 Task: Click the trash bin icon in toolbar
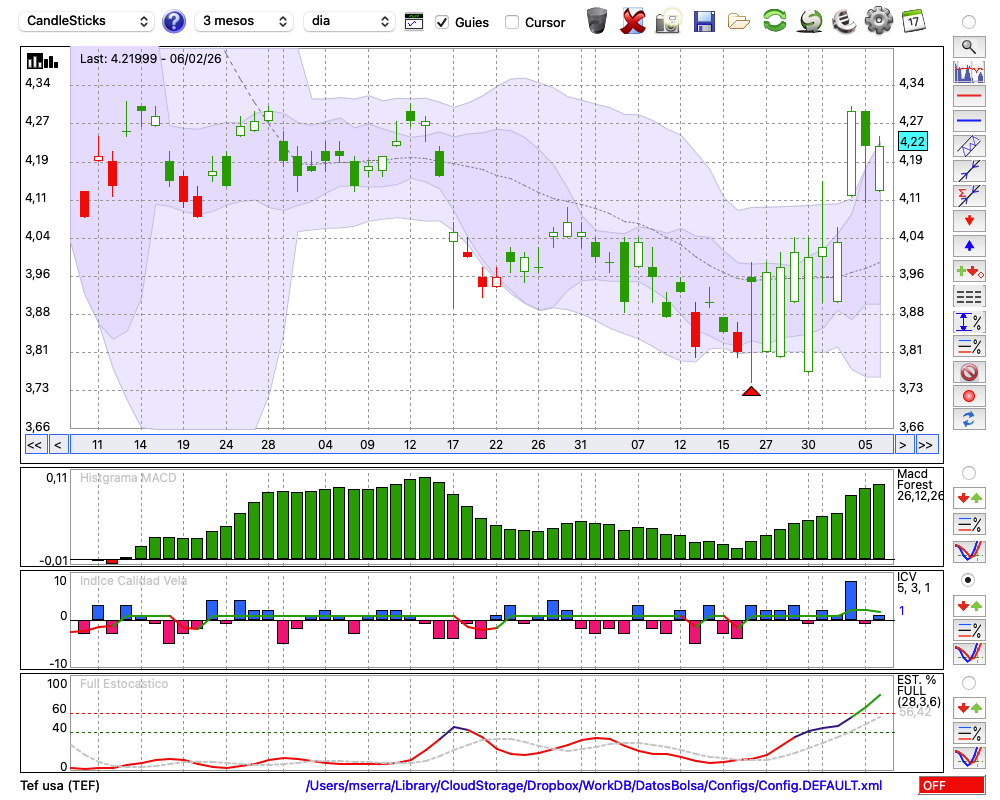tap(597, 20)
